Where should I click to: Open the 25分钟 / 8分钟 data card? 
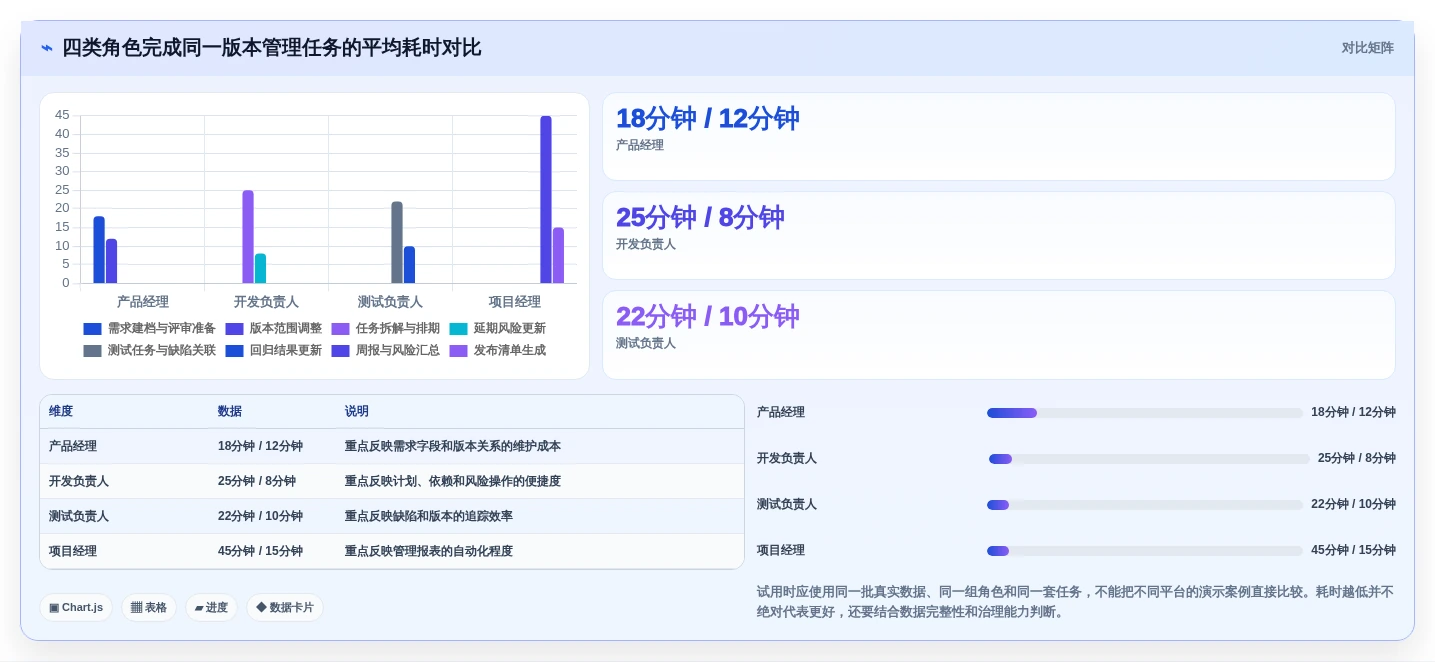pyautogui.click(x=998, y=235)
